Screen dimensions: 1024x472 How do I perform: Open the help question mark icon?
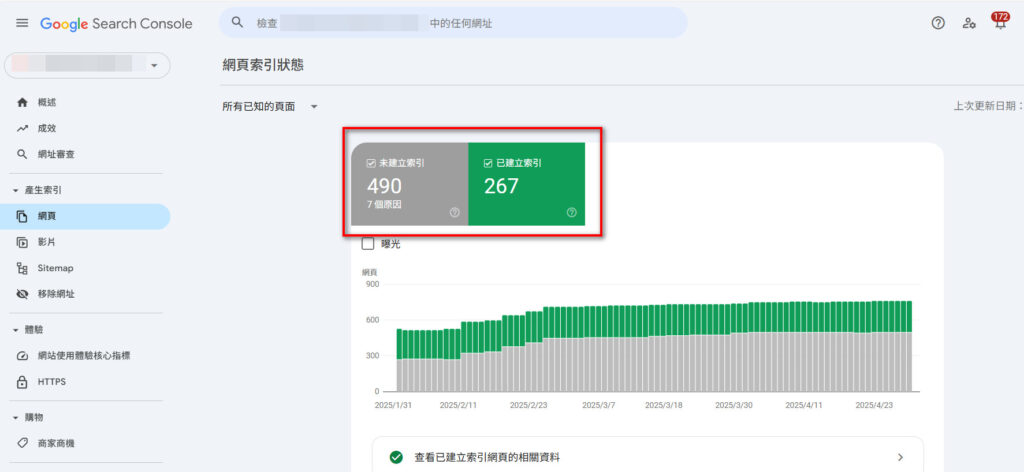(938, 23)
